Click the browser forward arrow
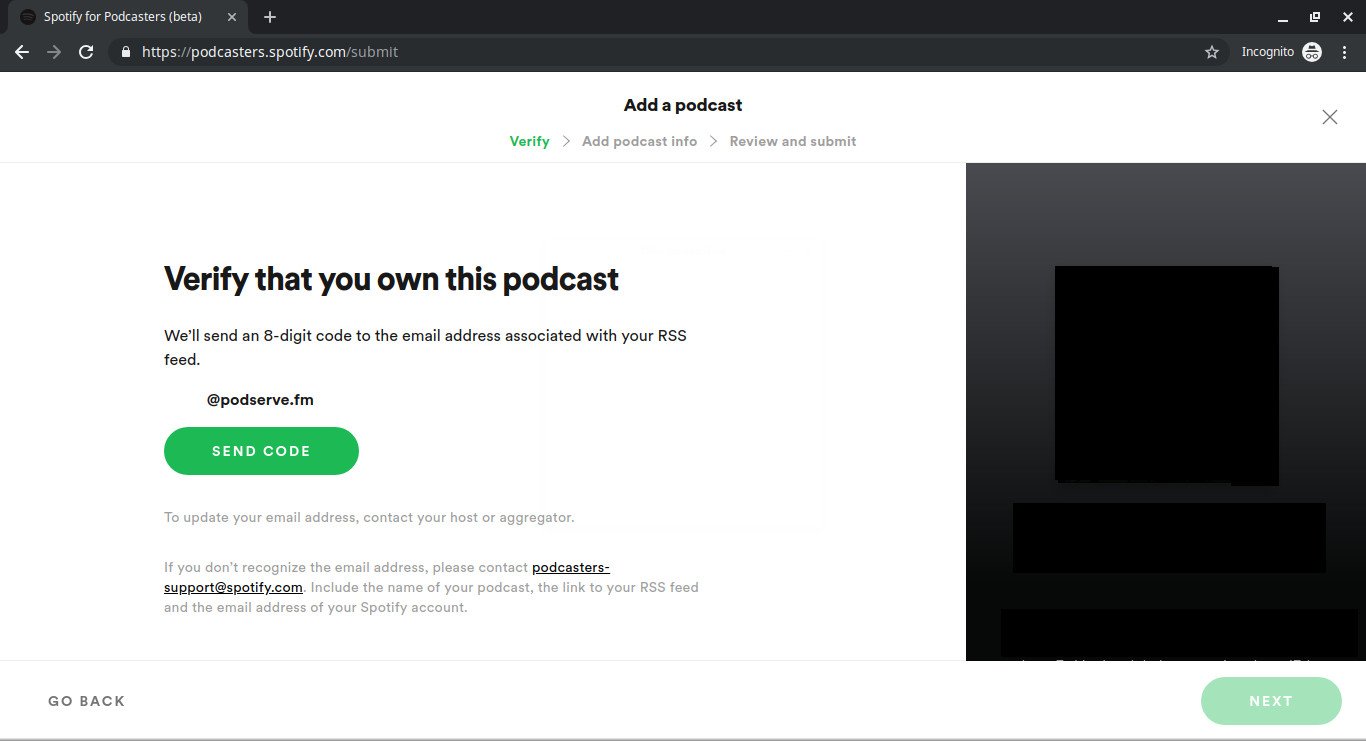The width and height of the screenshot is (1366, 741). click(x=54, y=52)
